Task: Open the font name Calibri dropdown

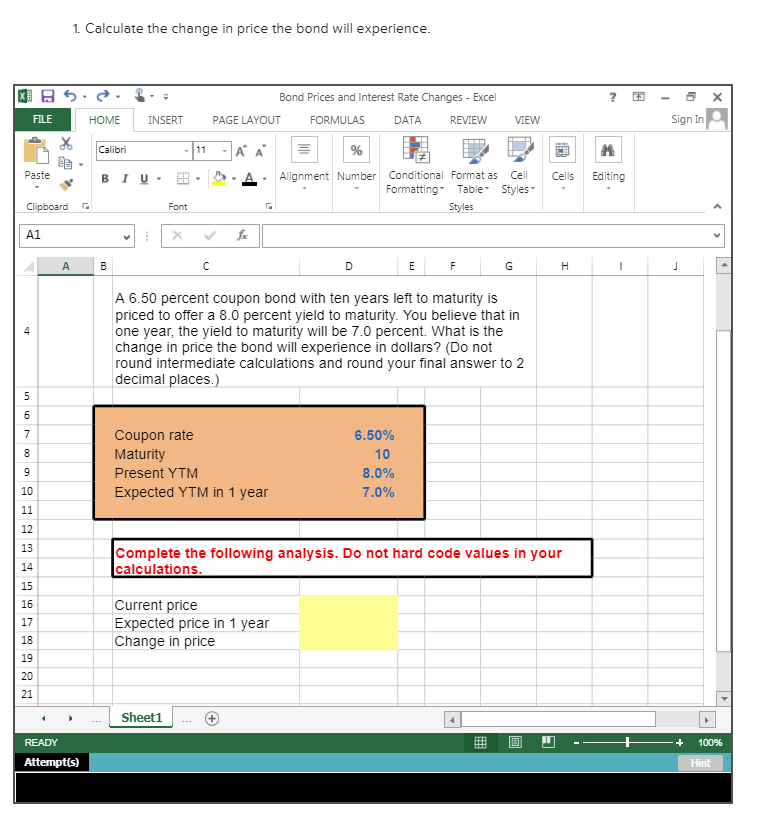Action: point(186,151)
